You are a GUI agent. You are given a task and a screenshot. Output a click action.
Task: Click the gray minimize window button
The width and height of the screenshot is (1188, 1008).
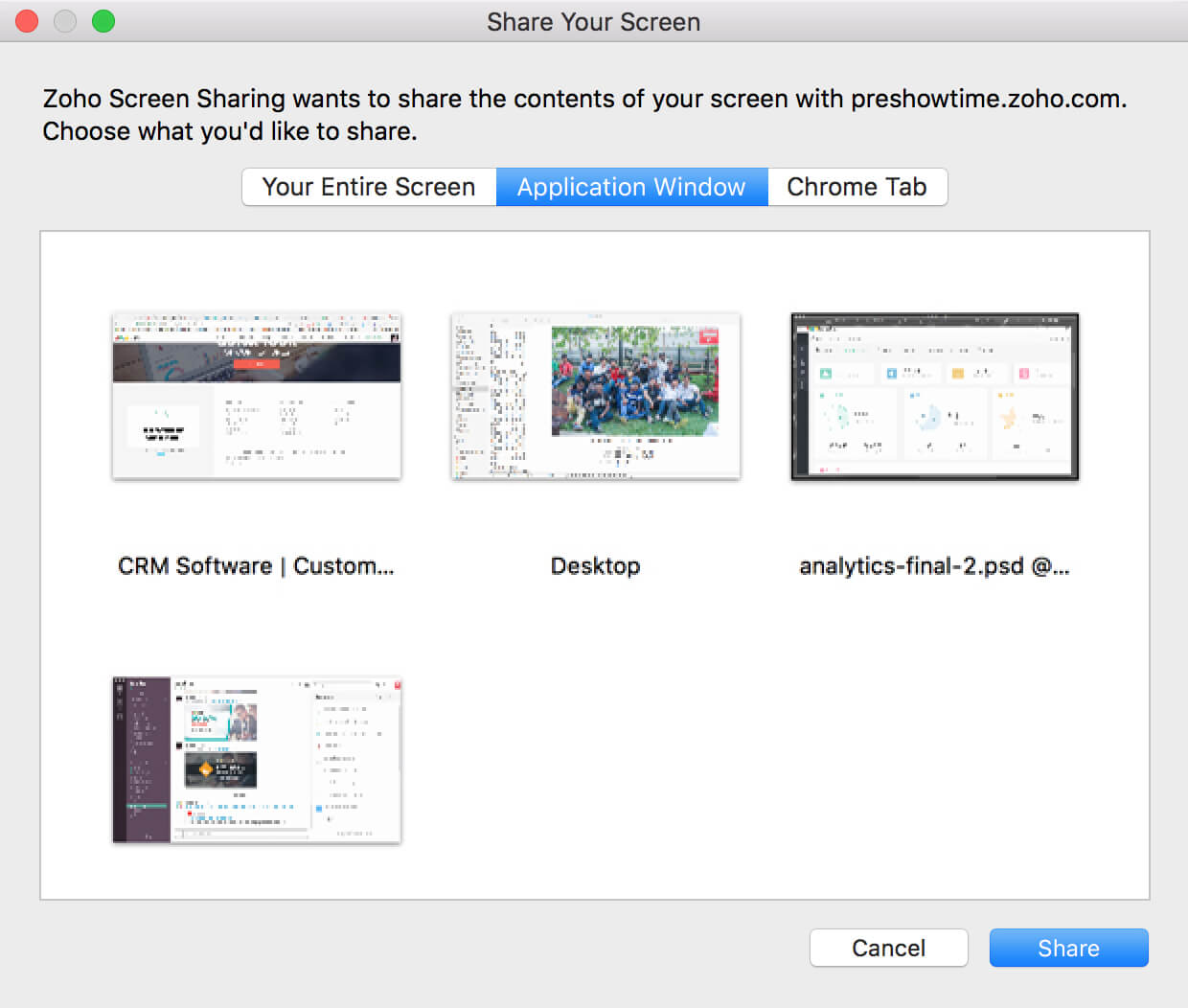click(65, 21)
